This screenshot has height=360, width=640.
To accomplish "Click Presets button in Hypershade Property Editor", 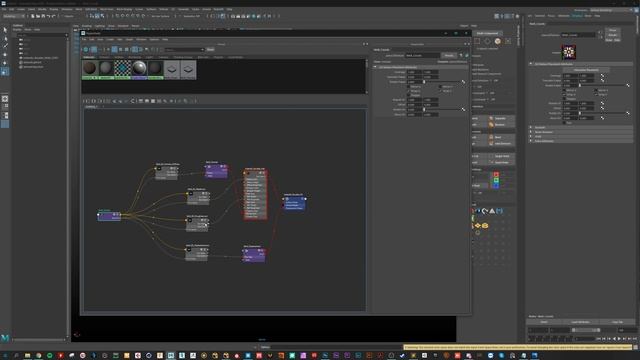I will (449, 56).
